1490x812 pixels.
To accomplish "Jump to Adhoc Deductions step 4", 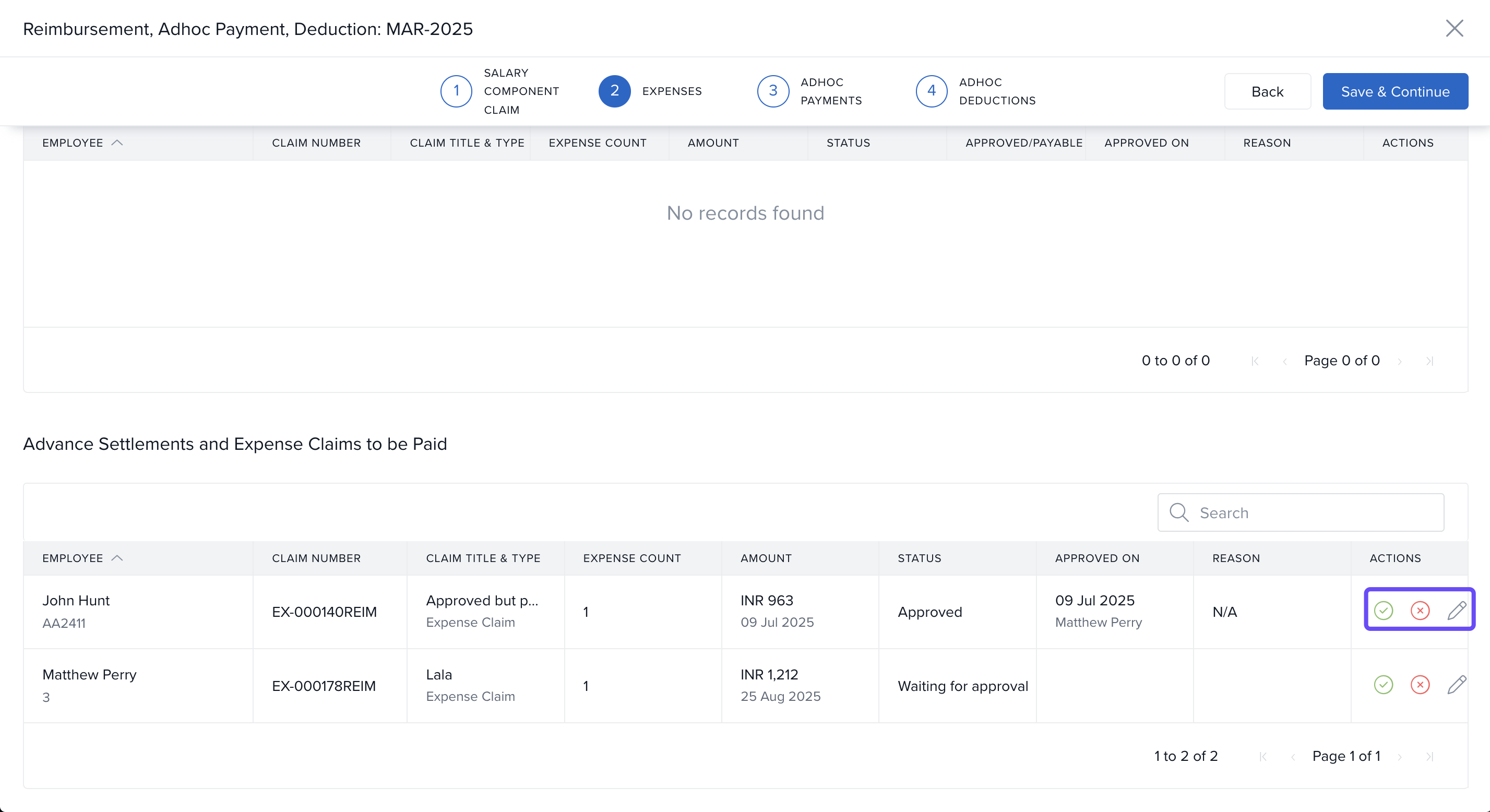I will (931, 91).
